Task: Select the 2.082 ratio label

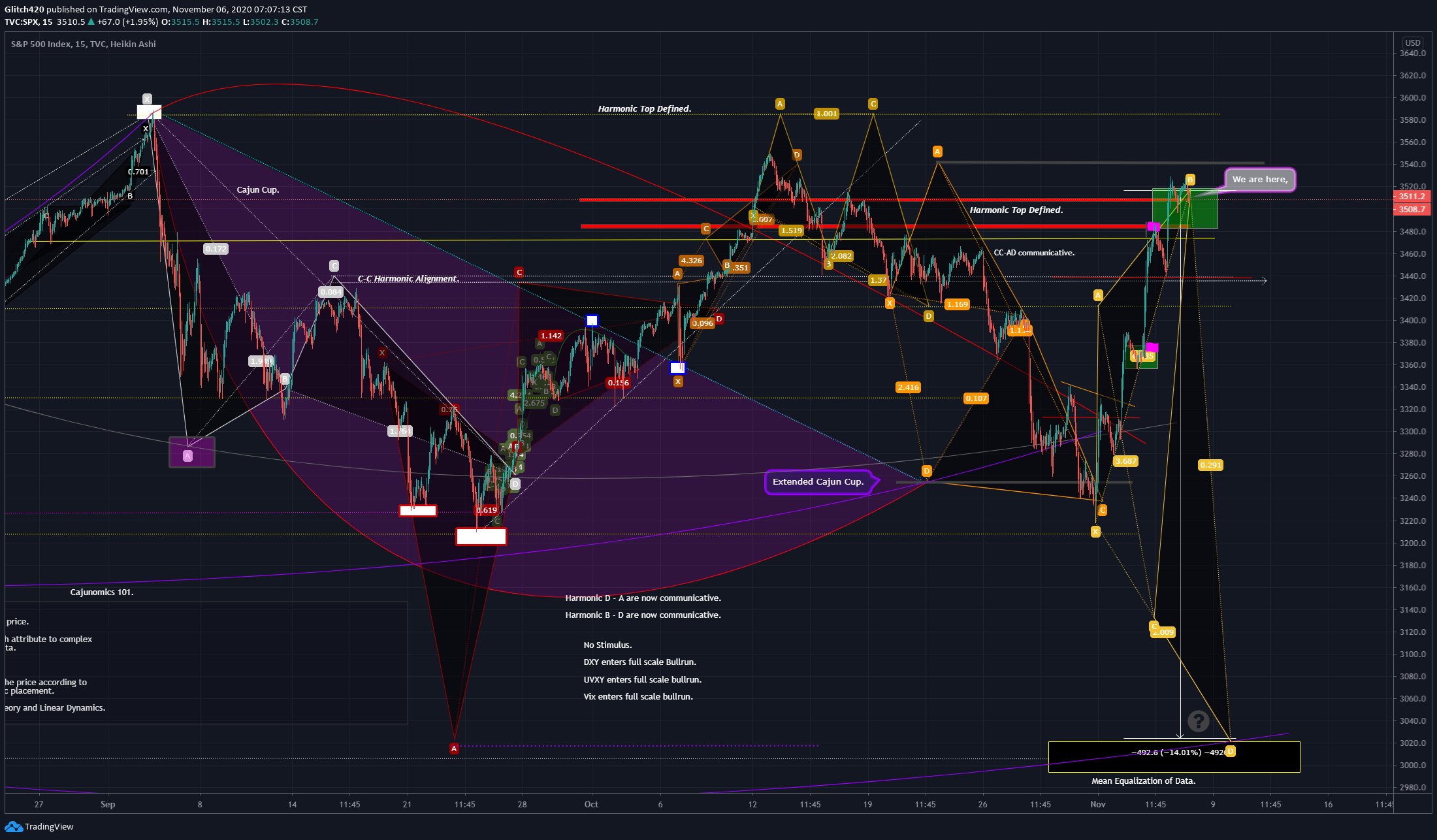Action: pyautogui.click(x=841, y=256)
